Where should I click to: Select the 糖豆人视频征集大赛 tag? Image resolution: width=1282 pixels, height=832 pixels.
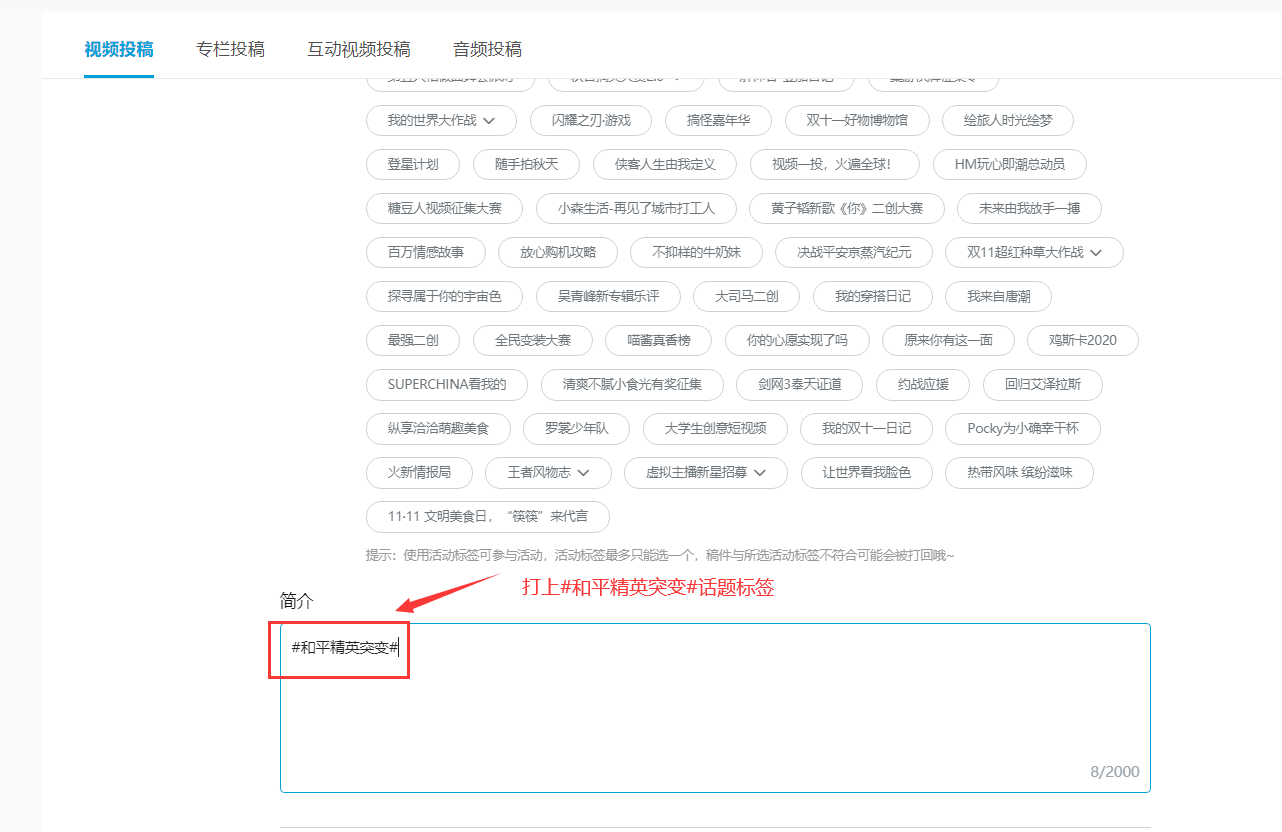[x=444, y=208]
